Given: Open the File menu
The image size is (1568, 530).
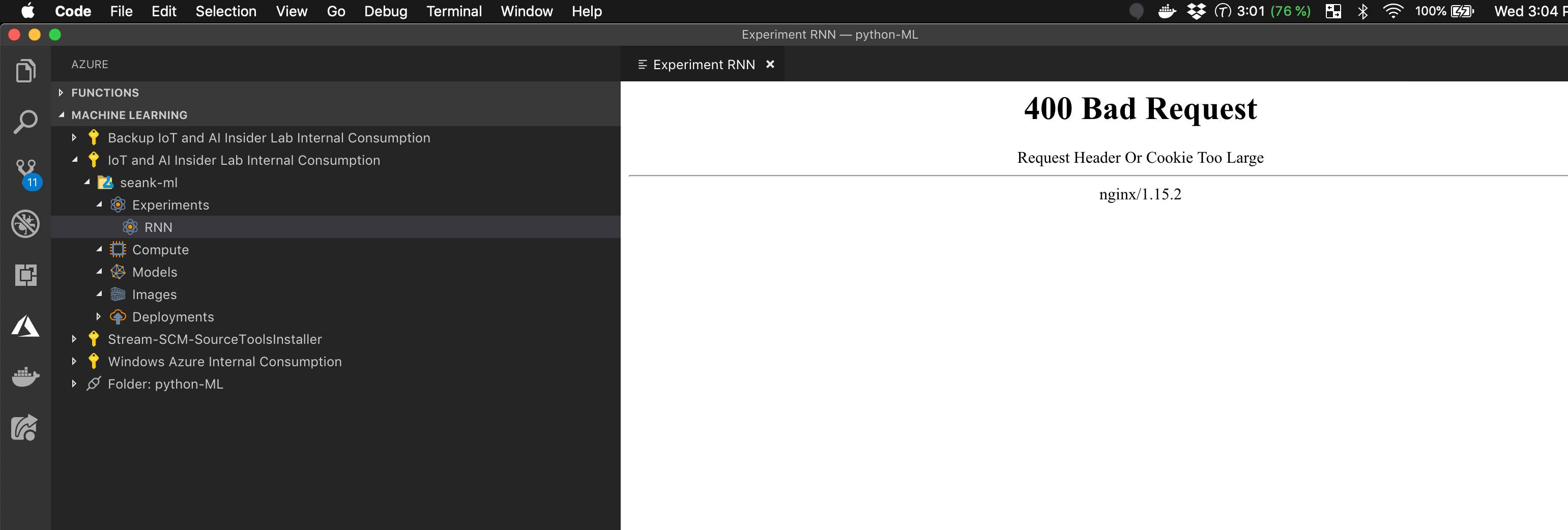Looking at the screenshot, I should pyautogui.click(x=121, y=11).
